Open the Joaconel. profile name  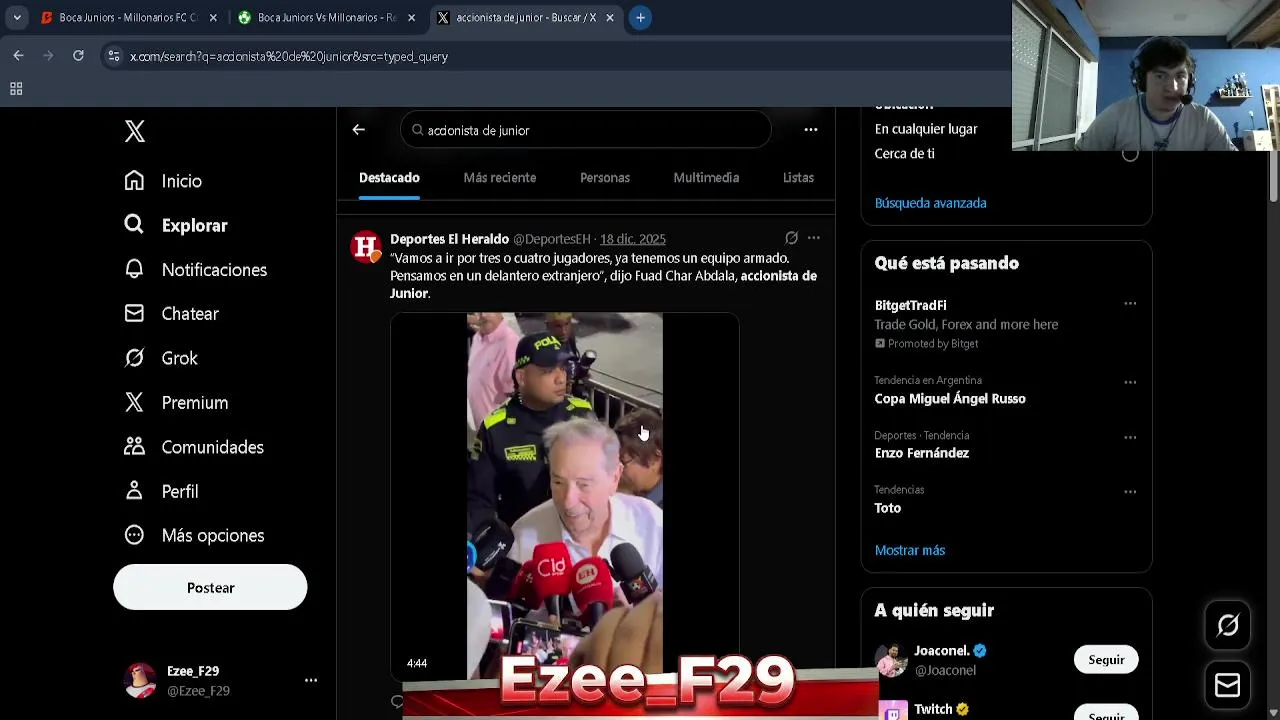pyautogui.click(x=942, y=650)
